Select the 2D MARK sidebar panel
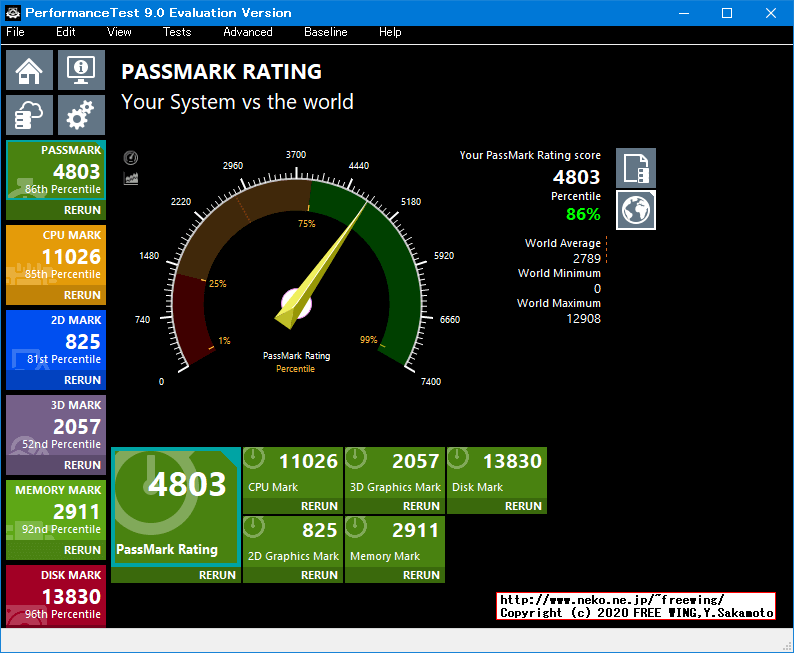Screen dimensions: 794x653 [55, 341]
